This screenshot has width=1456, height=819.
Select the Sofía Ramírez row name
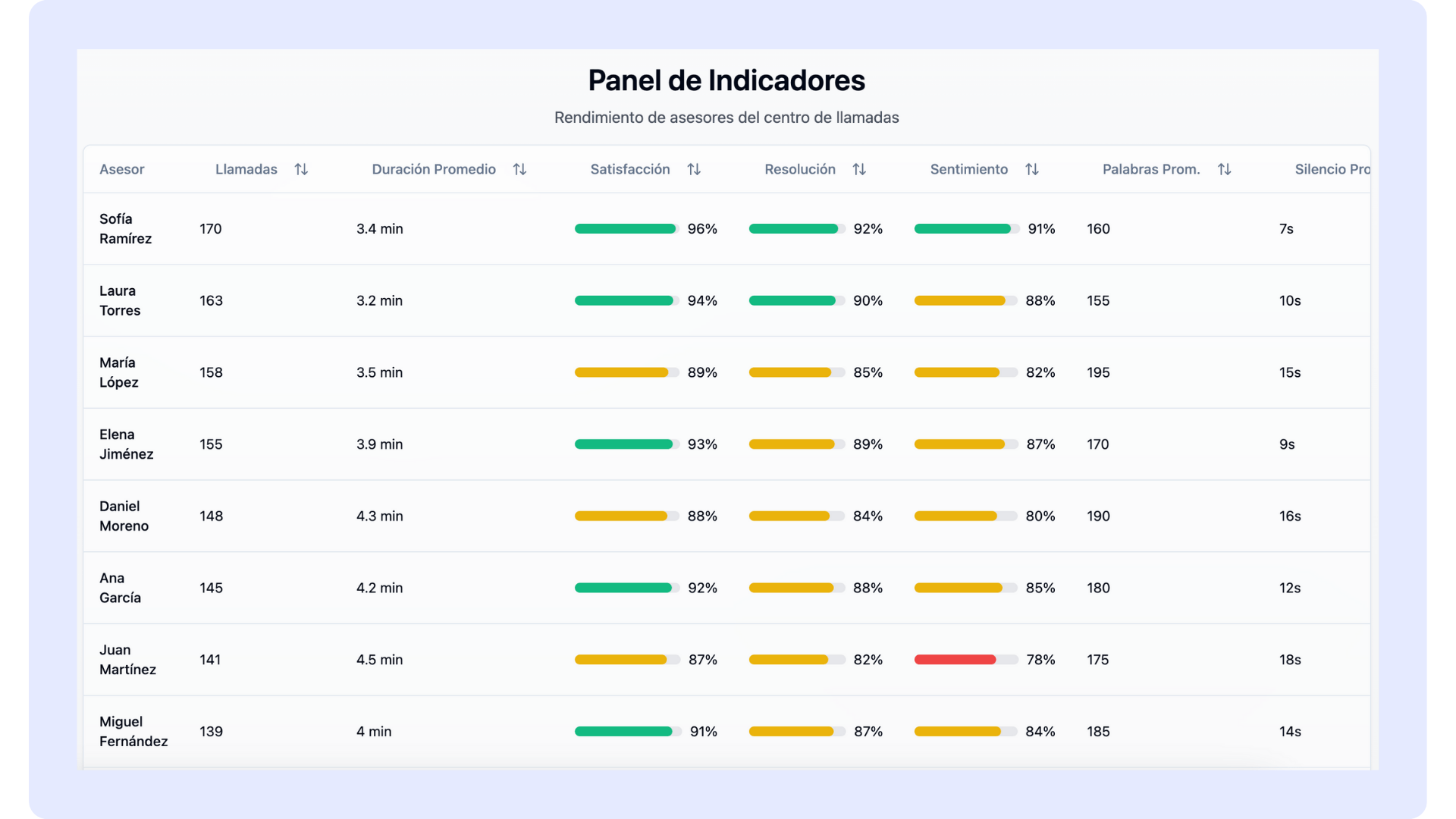[126, 229]
